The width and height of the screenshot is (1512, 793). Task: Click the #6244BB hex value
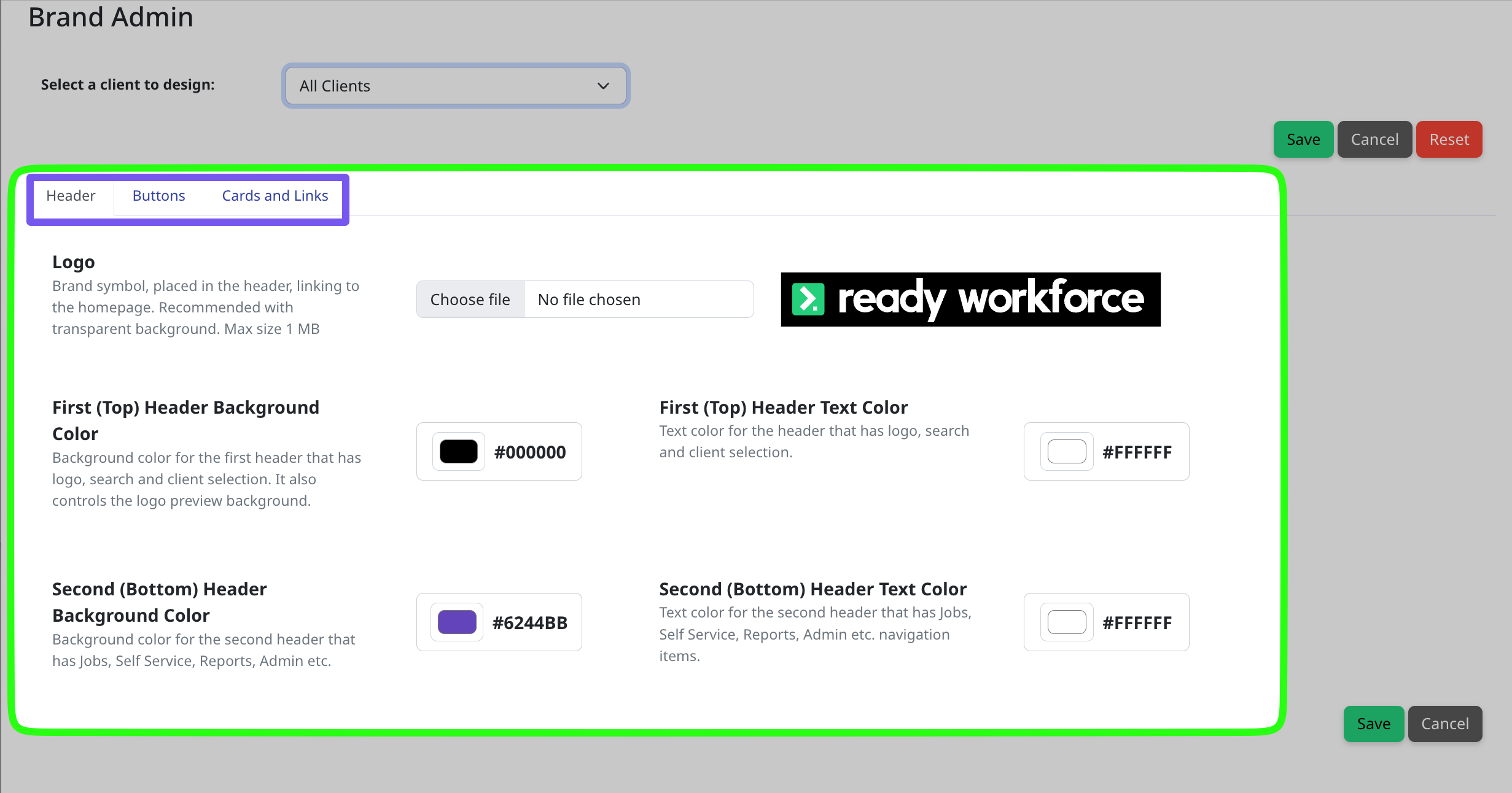[530, 623]
